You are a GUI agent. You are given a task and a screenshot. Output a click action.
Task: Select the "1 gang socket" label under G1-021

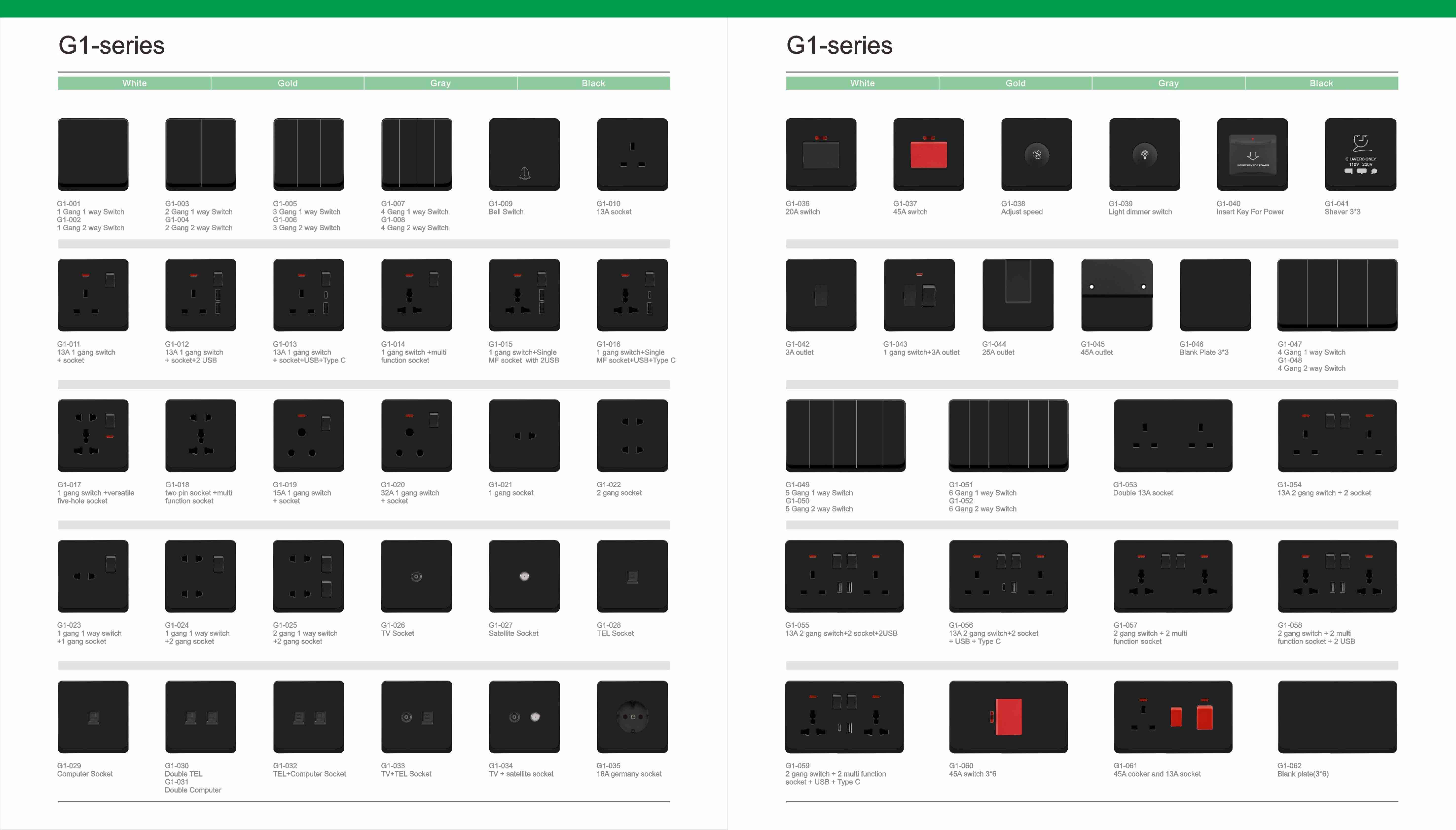point(511,493)
